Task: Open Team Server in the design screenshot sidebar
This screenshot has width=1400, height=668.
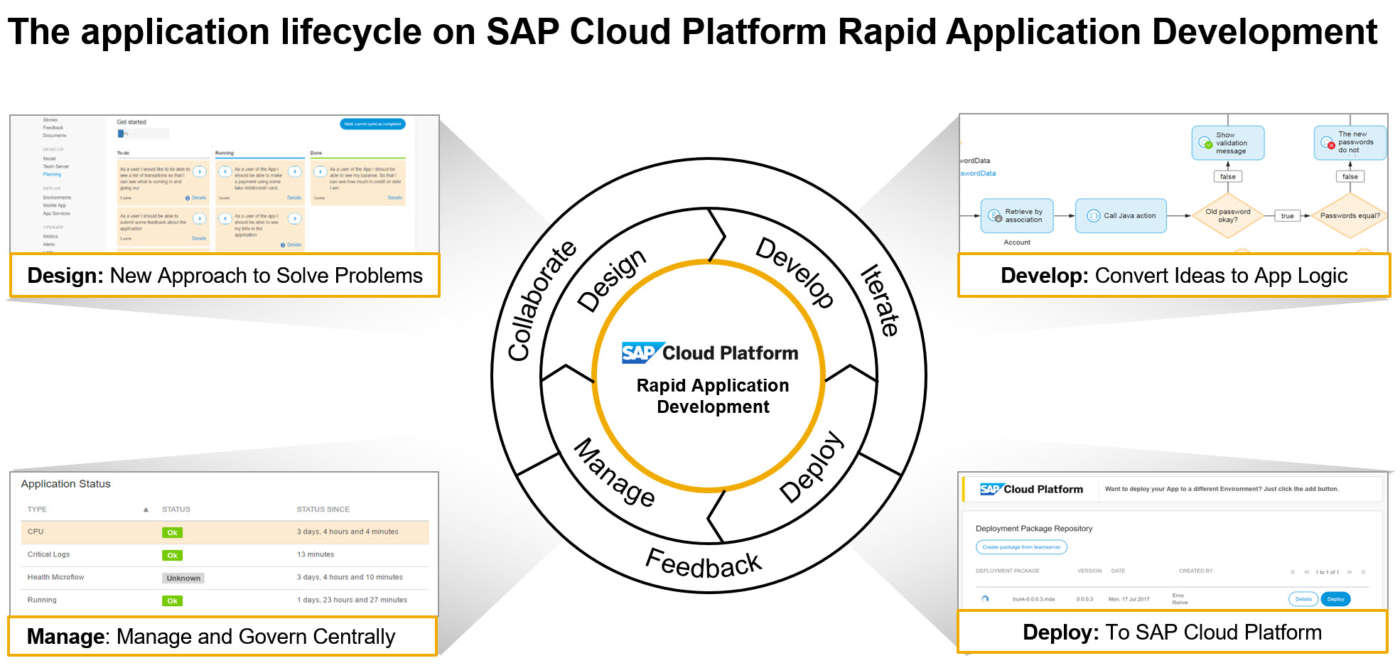Action: point(56,166)
